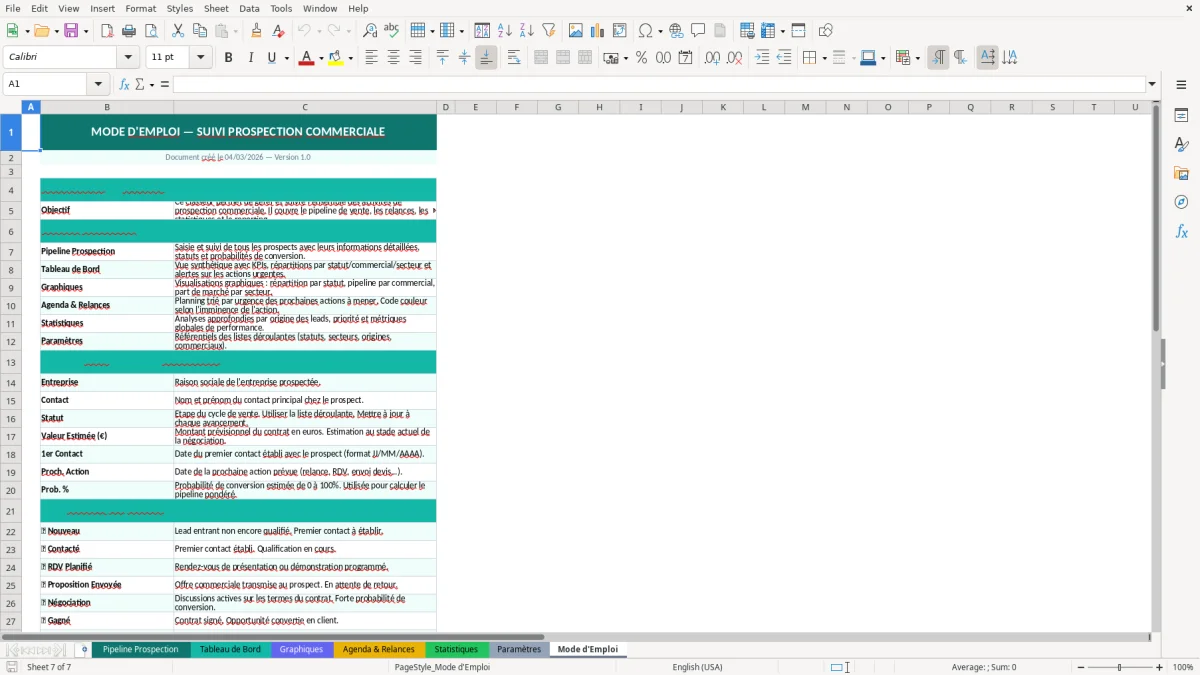Insert hyperlink icon
Viewport: 1200px width, 675px height.
[x=676, y=31]
